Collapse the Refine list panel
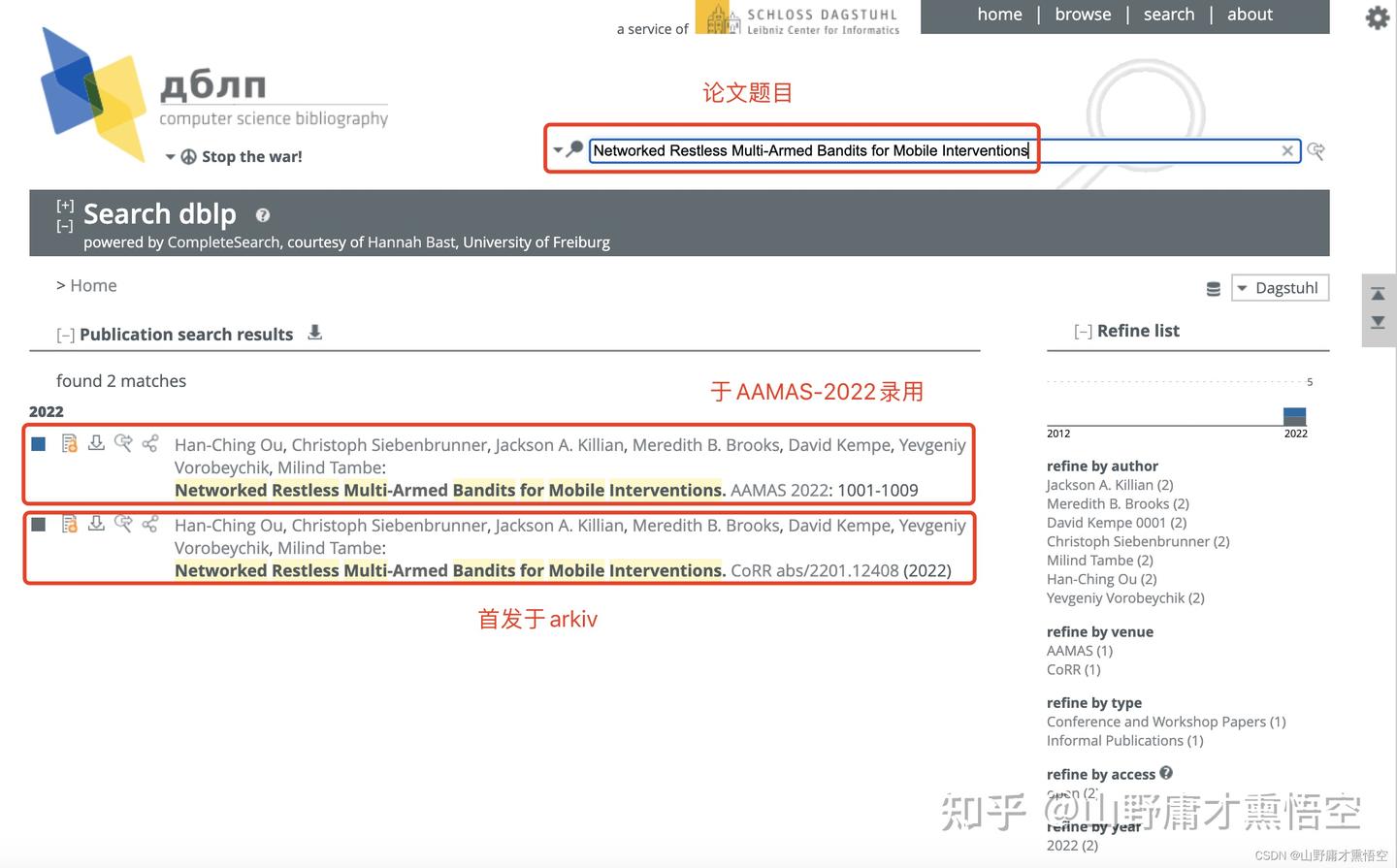Screen dimensions: 1397x868 [1083, 330]
